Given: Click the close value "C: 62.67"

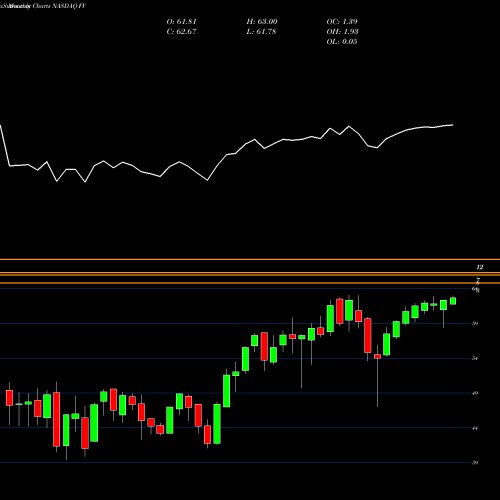Looking at the screenshot, I should click(x=181, y=32).
